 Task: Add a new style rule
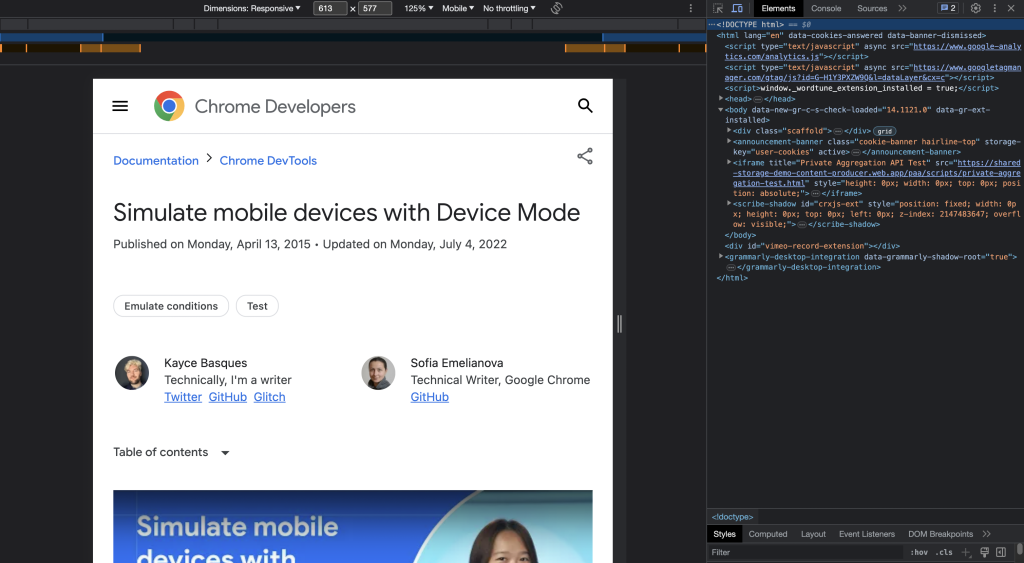[967, 553]
